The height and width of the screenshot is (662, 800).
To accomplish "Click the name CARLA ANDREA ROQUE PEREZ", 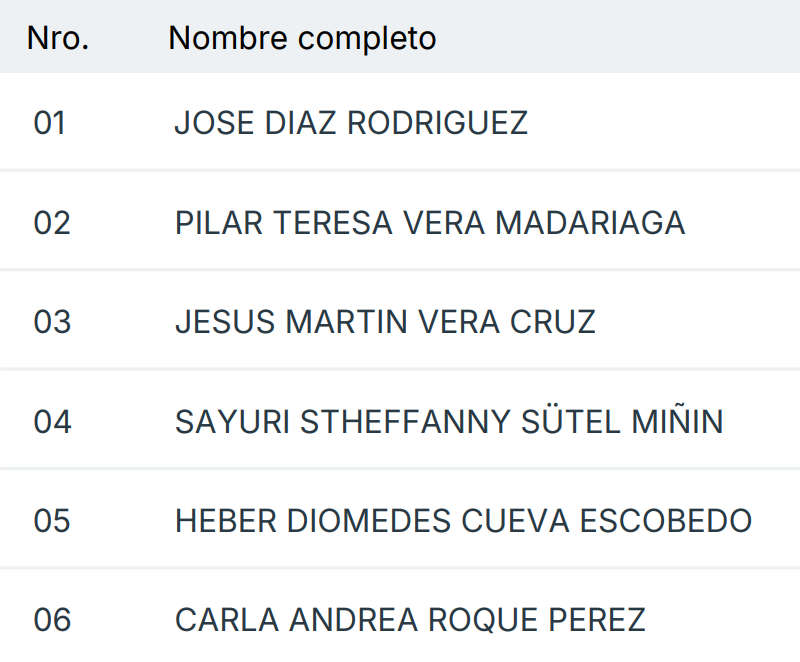I will pos(410,620).
